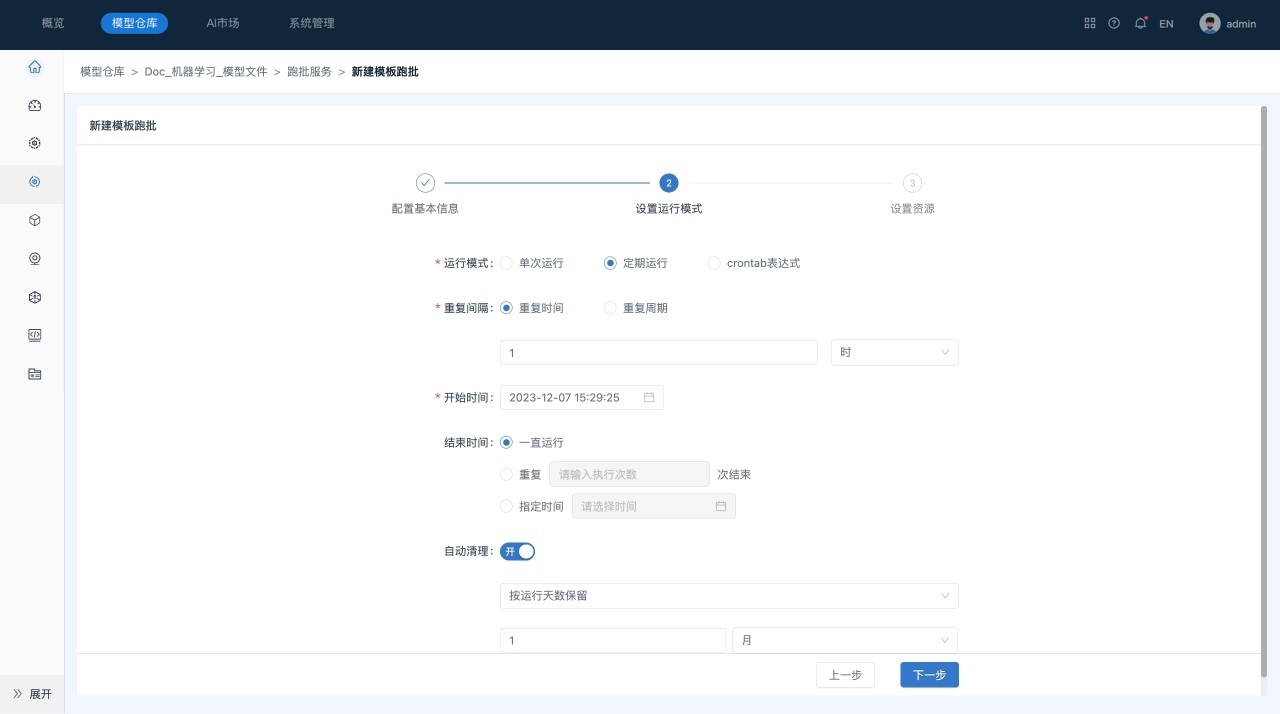The width and height of the screenshot is (1280, 714).
Task: Select the 单次运行 radio option
Action: (x=507, y=263)
